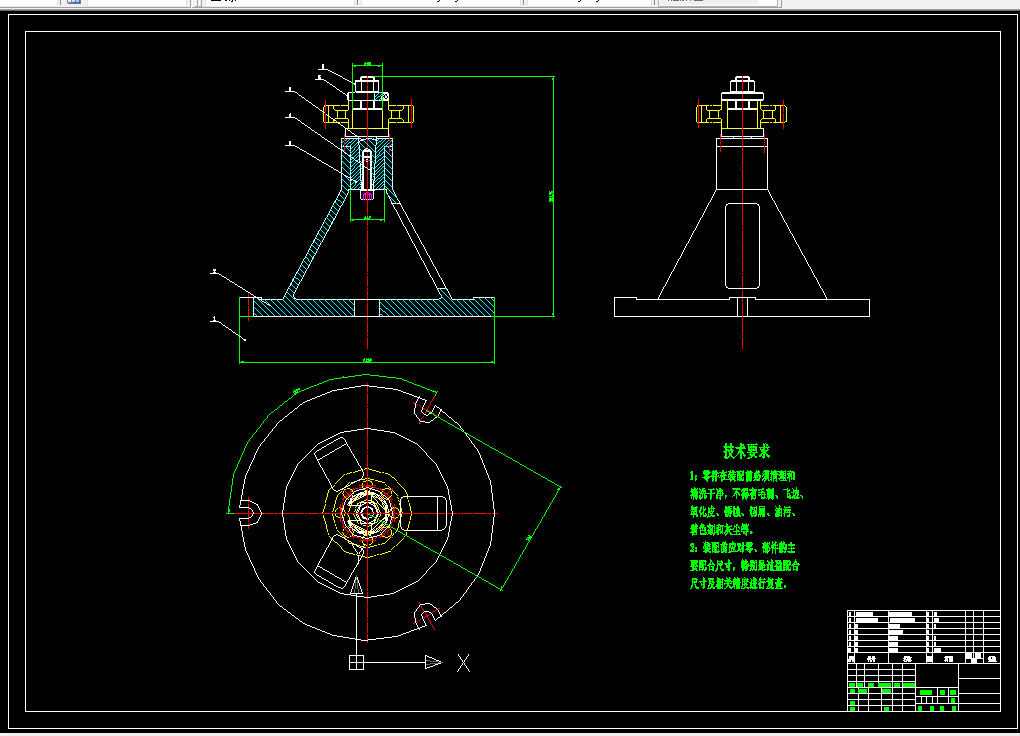Select the note line '尺寸及相关精度进行复查.'
1020x736 pixels.
[x=738, y=584]
